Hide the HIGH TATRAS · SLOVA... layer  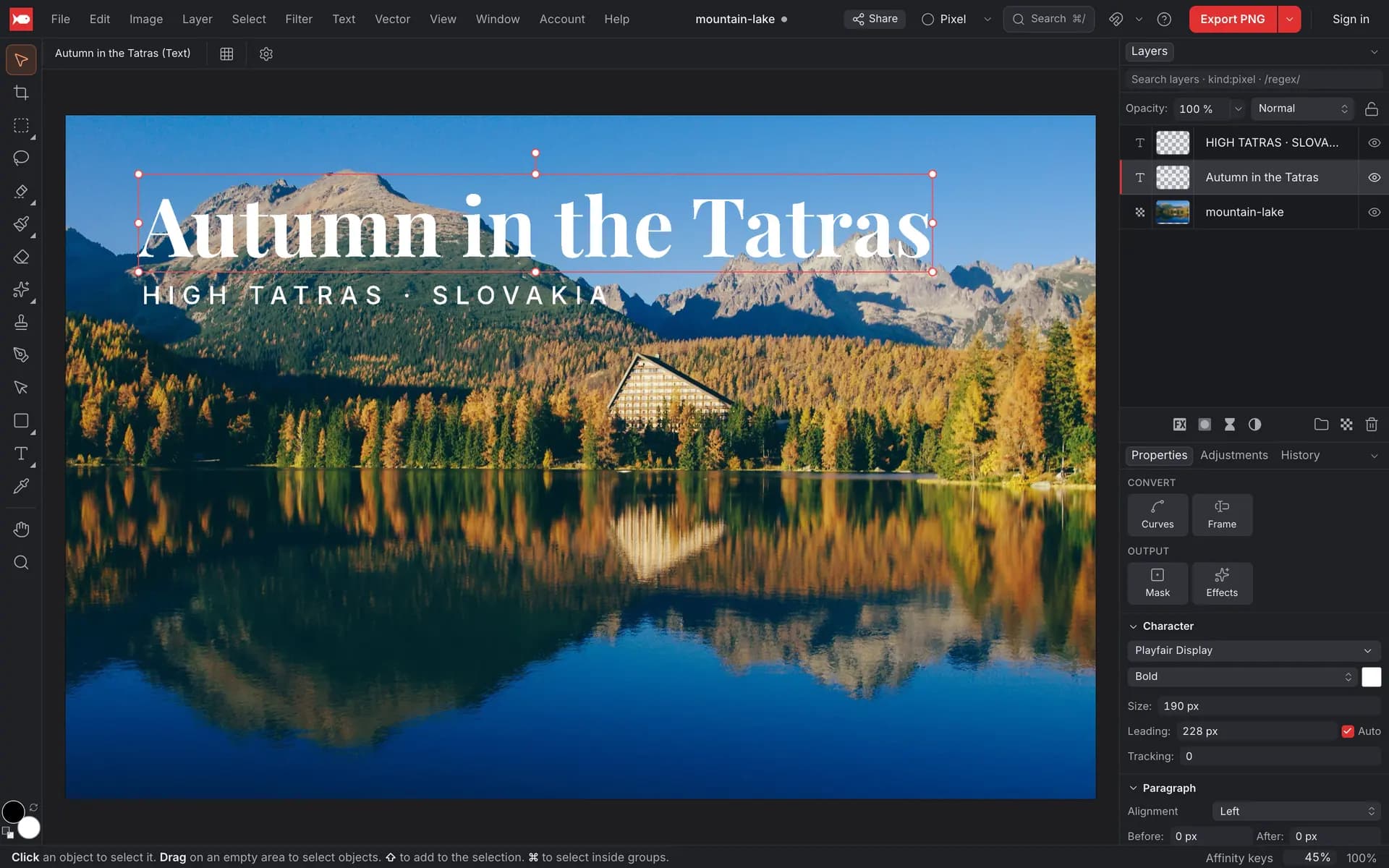tap(1374, 142)
